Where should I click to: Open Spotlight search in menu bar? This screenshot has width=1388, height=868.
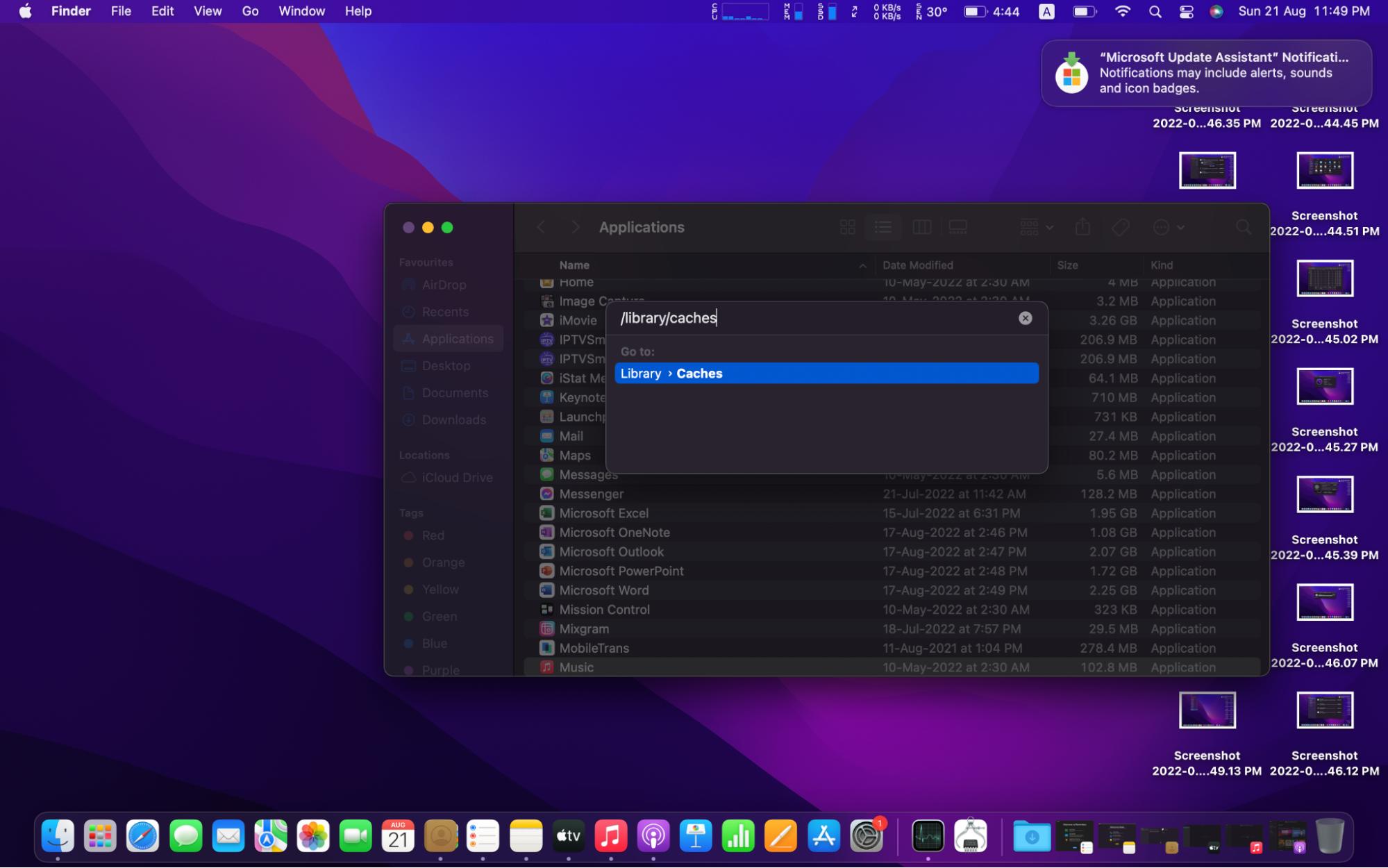pyautogui.click(x=1155, y=11)
